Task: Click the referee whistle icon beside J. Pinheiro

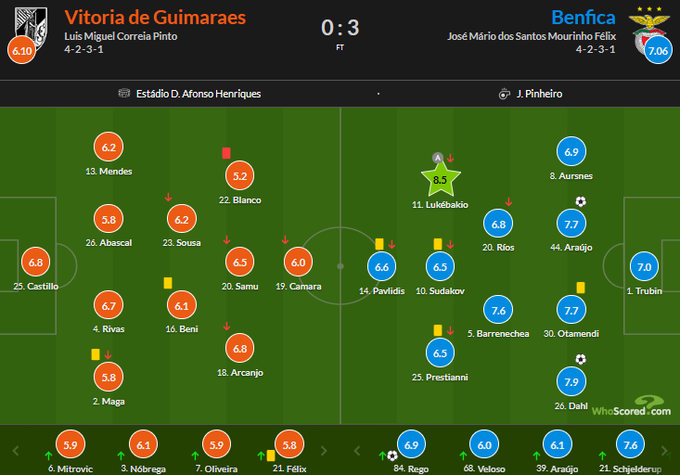Action: 503,93
